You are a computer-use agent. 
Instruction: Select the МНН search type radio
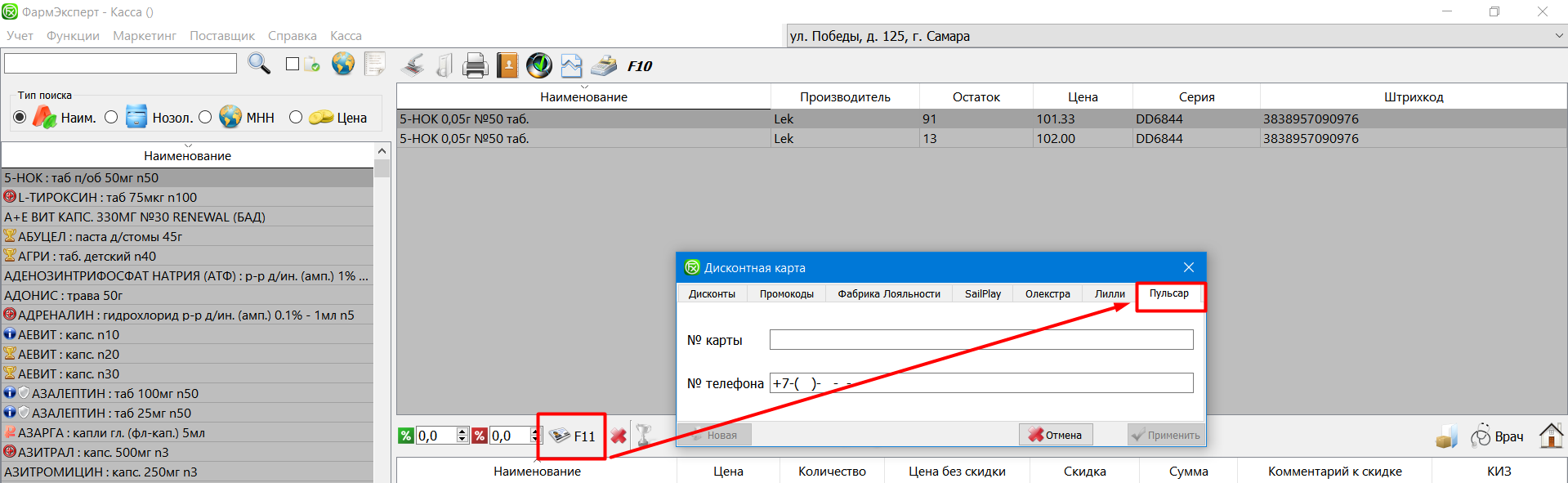(x=205, y=118)
